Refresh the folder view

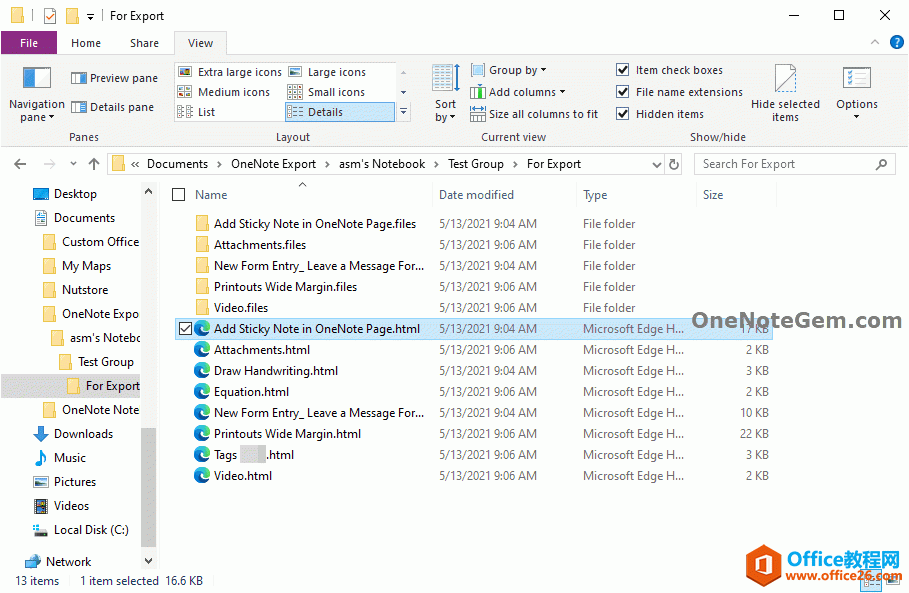671,163
